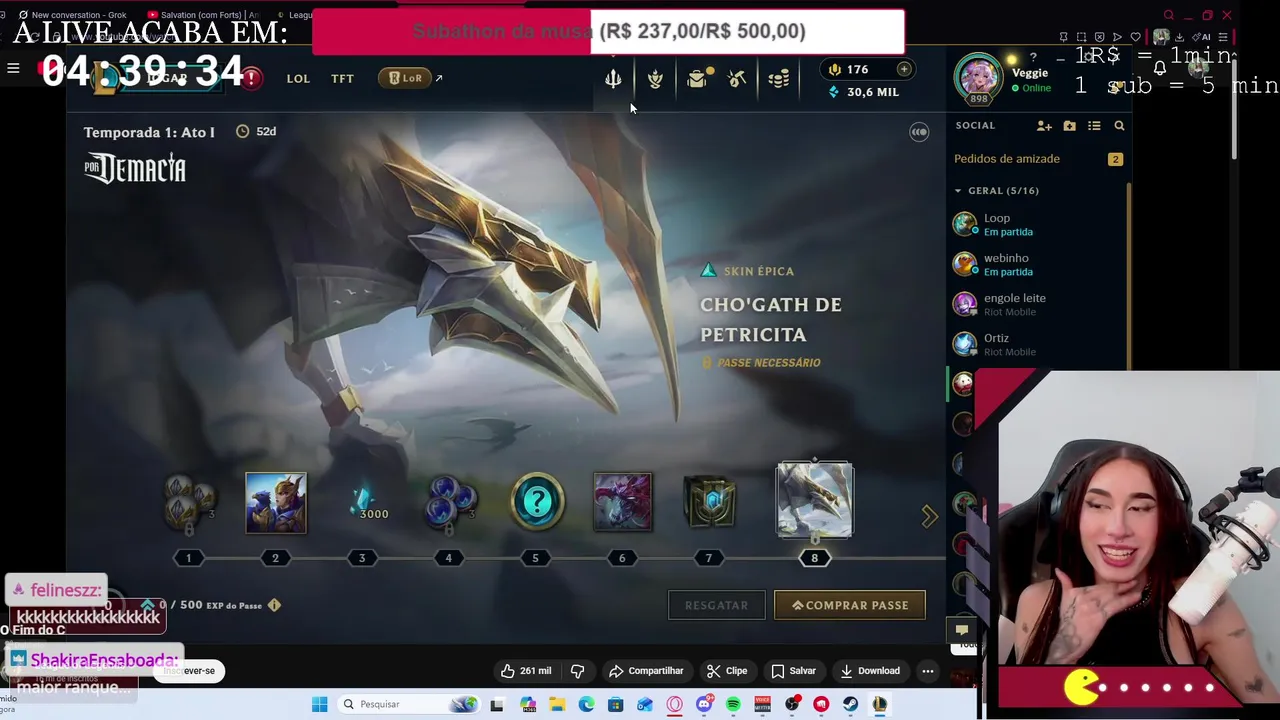Open Spotify from taskbar
This screenshot has width=1280, height=720.
[733, 704]
